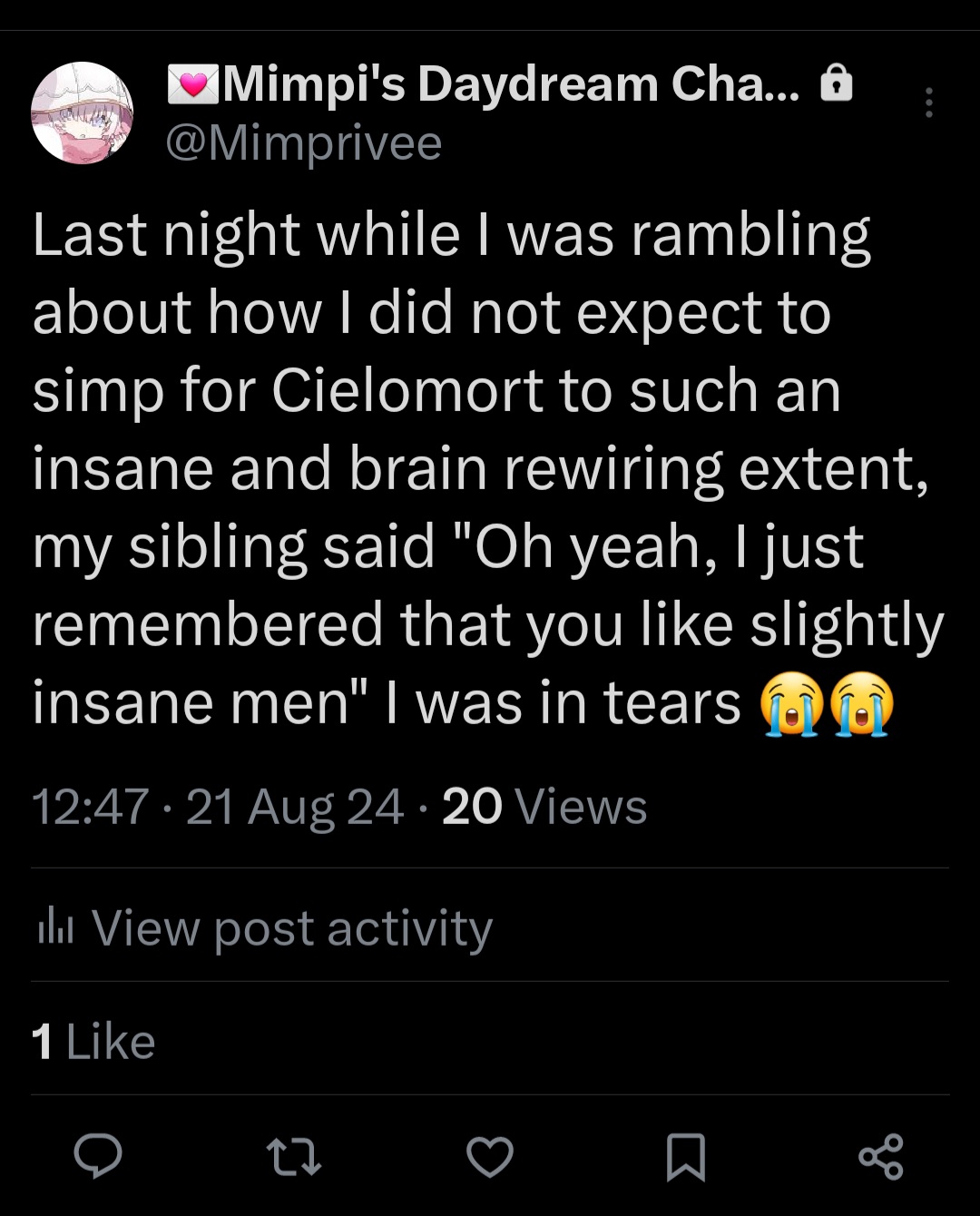Tap the reply speech bubble icon
This screenshot has height=1216, width=980.
click(x=98, y=1156)
